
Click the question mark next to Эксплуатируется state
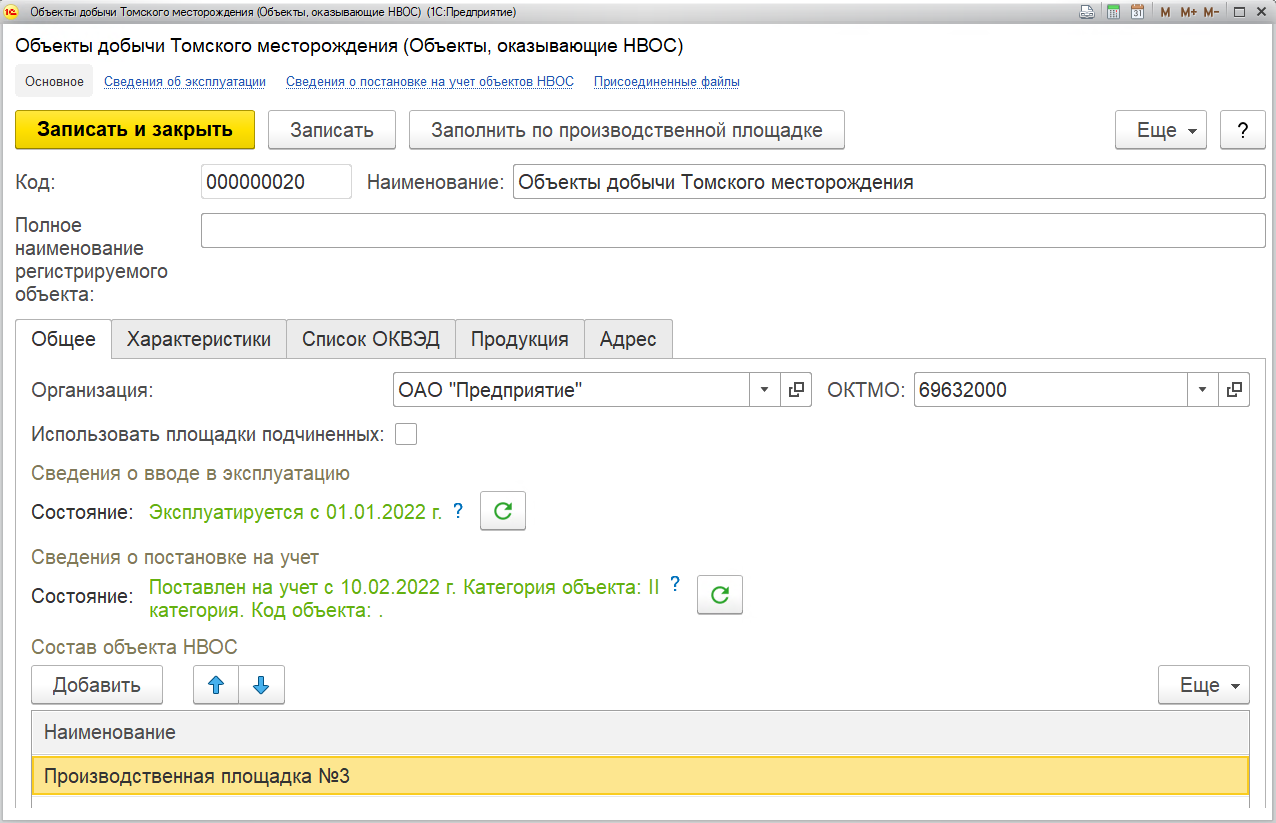[458, 510]
